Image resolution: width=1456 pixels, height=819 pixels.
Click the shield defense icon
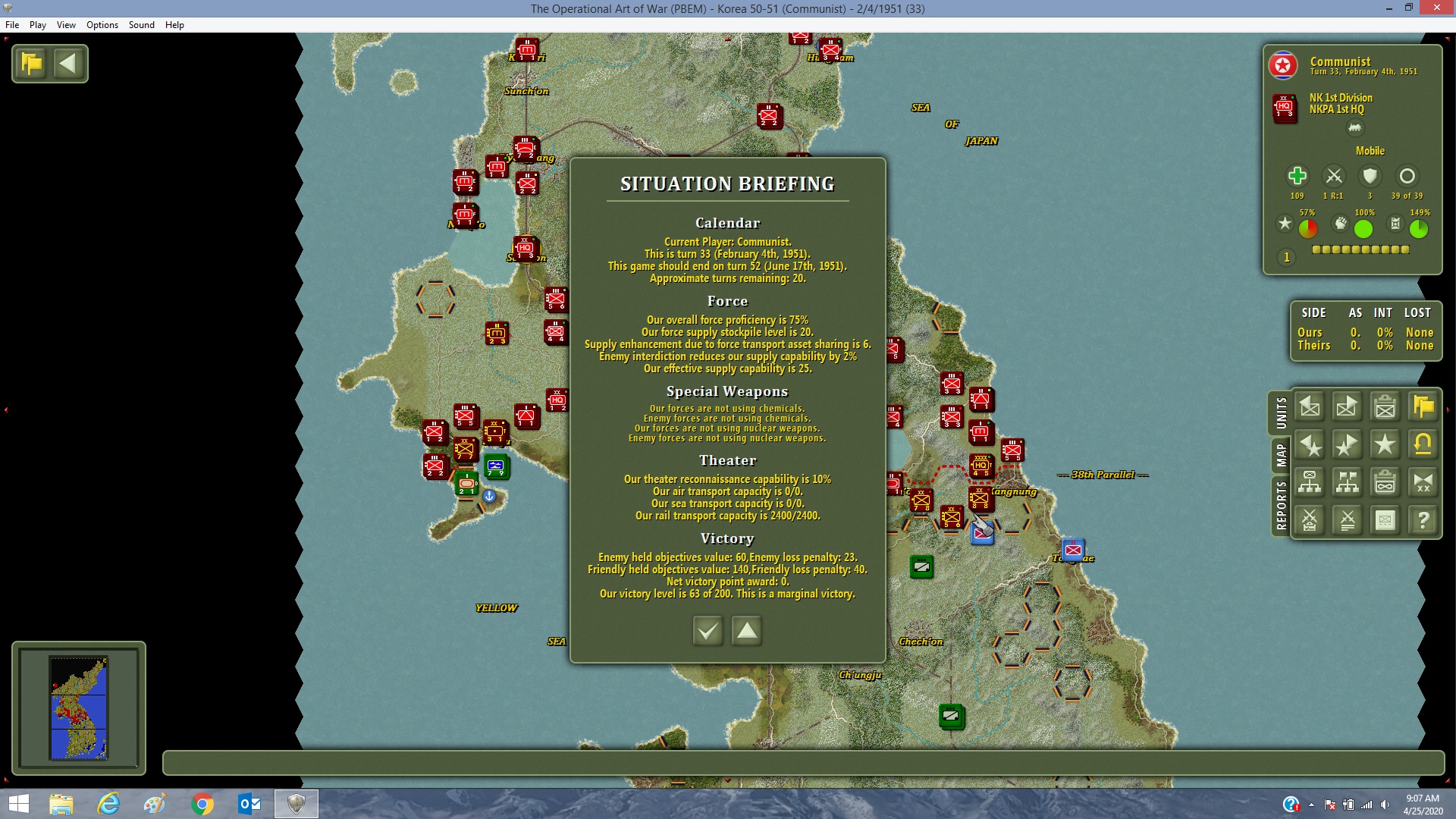[1370, 176]
